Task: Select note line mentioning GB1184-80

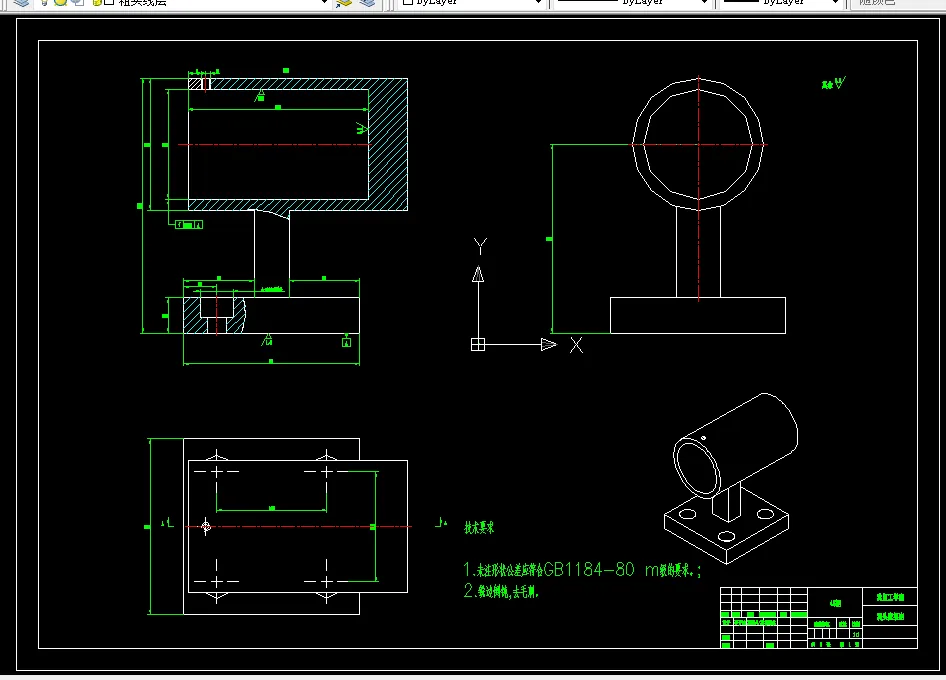Action: 582,570
